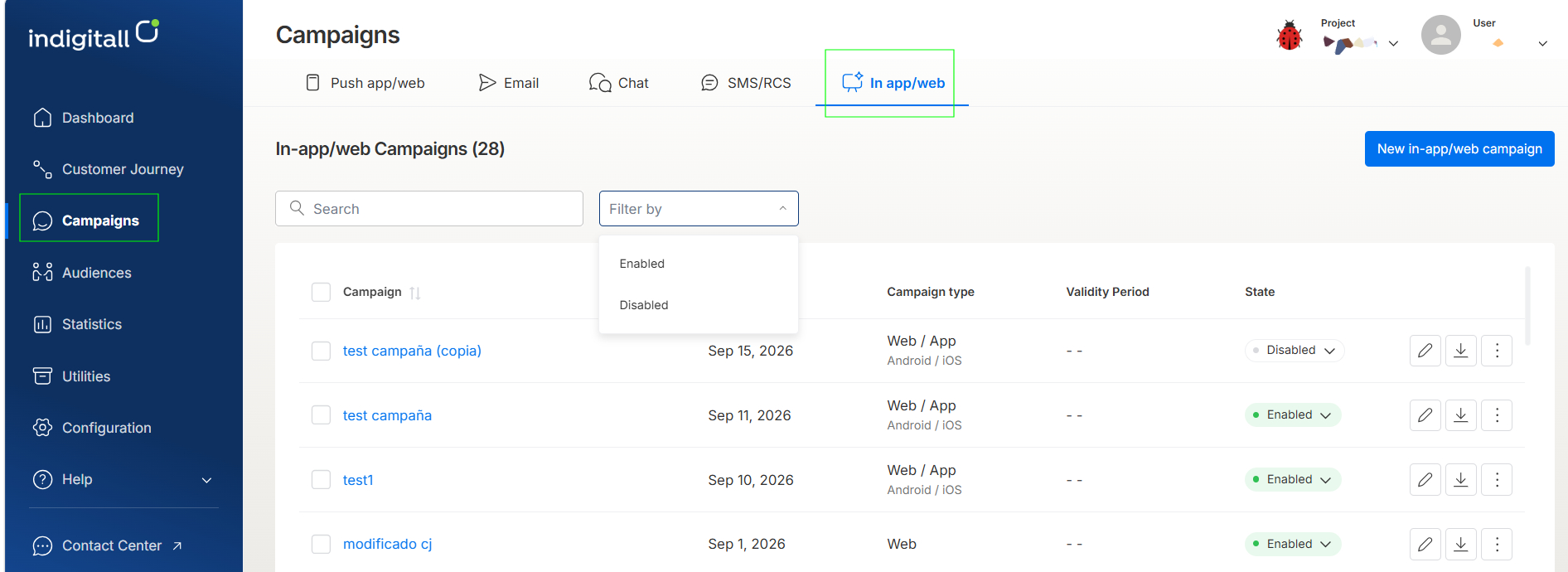Expand the Help menu in sidebar
1568x572 pixels.
[123, 479]
